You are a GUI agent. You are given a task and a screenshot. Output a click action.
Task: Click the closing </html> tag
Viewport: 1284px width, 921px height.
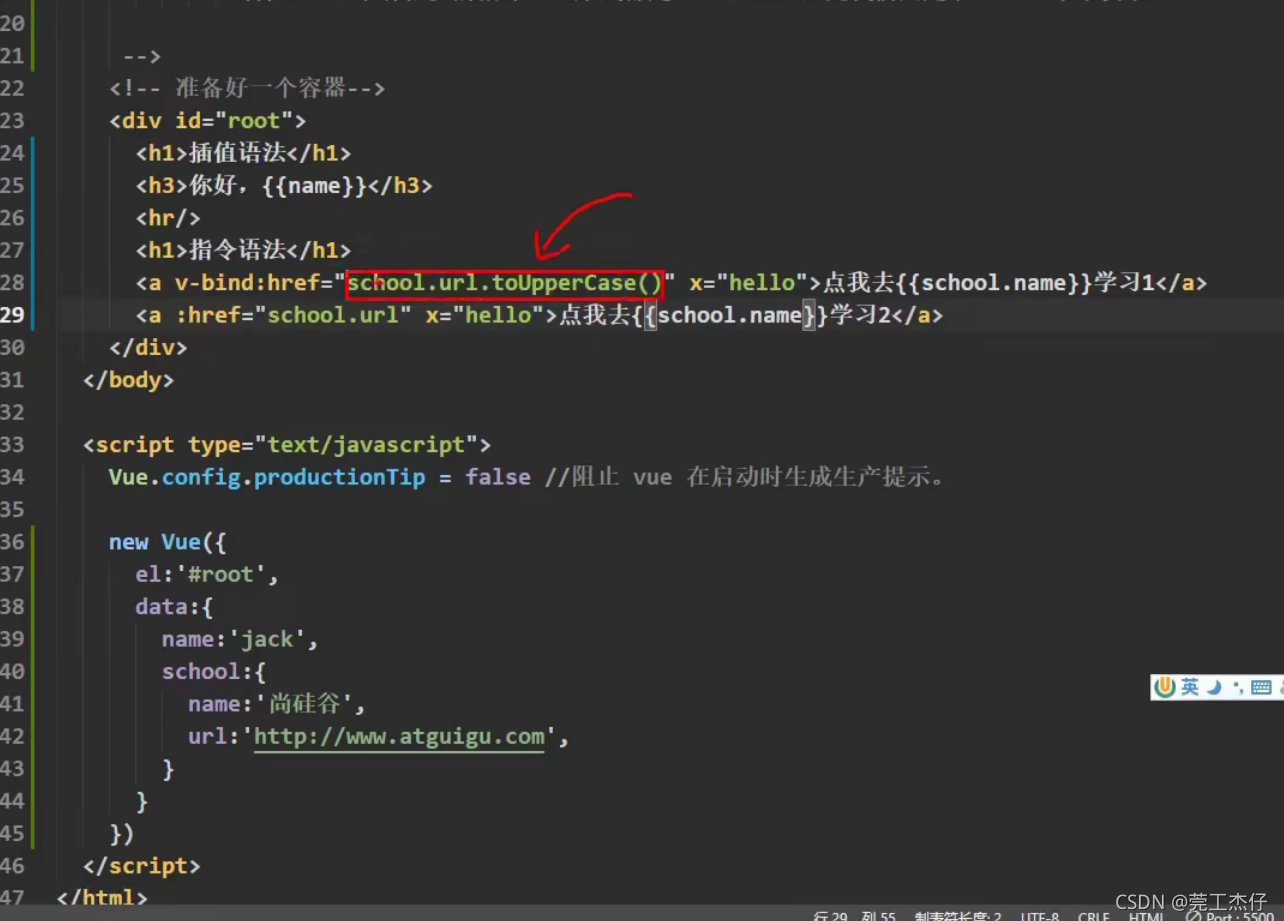pos(102,898)
